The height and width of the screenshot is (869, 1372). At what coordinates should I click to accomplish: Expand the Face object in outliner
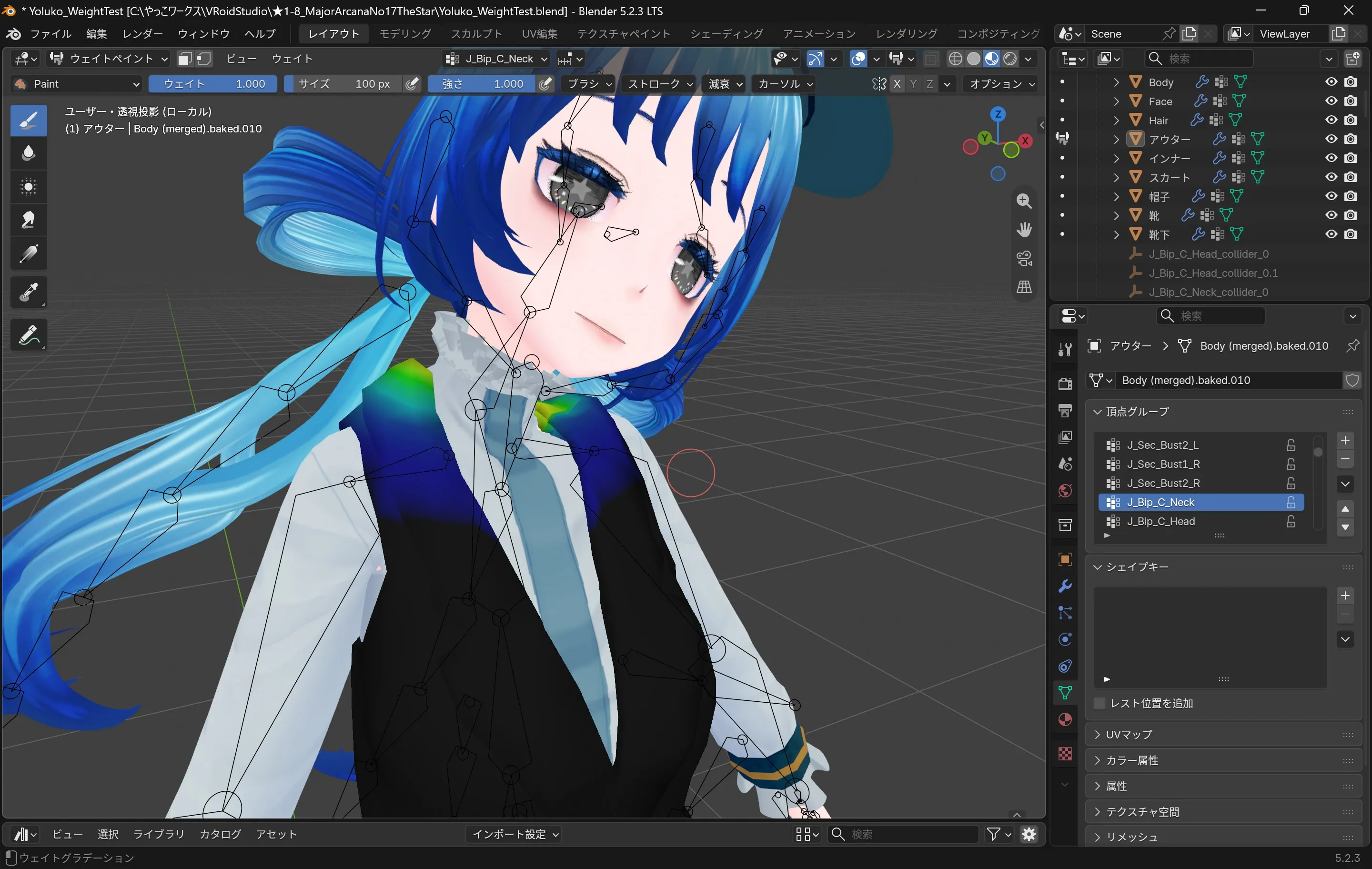click(1116, 101)
